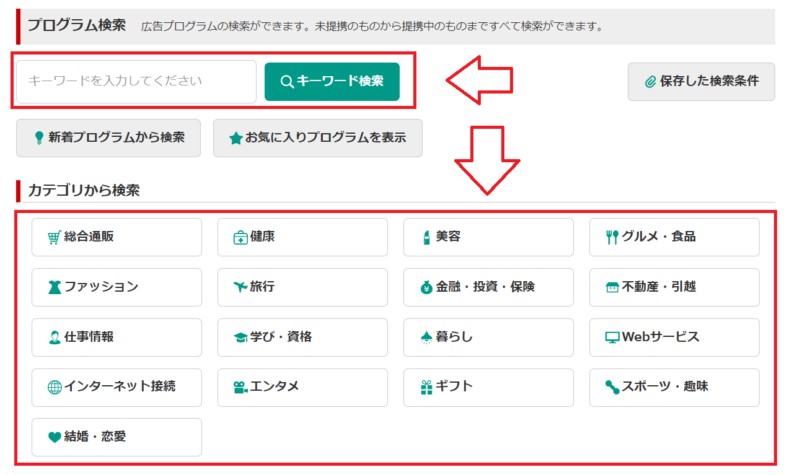
Task: Click the graduation cap icon for 学び・資格
Action: pyautogui.click(x=240, y=337)
